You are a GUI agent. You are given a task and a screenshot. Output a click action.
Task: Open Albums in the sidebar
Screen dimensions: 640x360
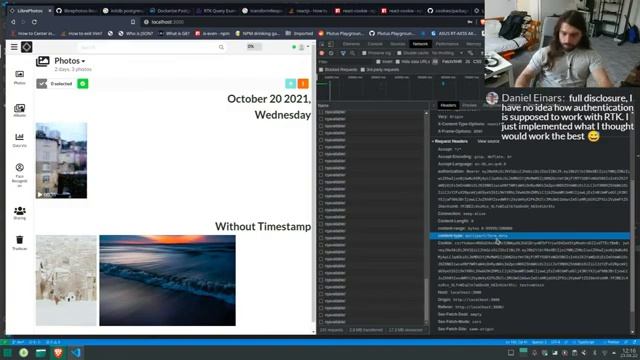pos(20,110)
